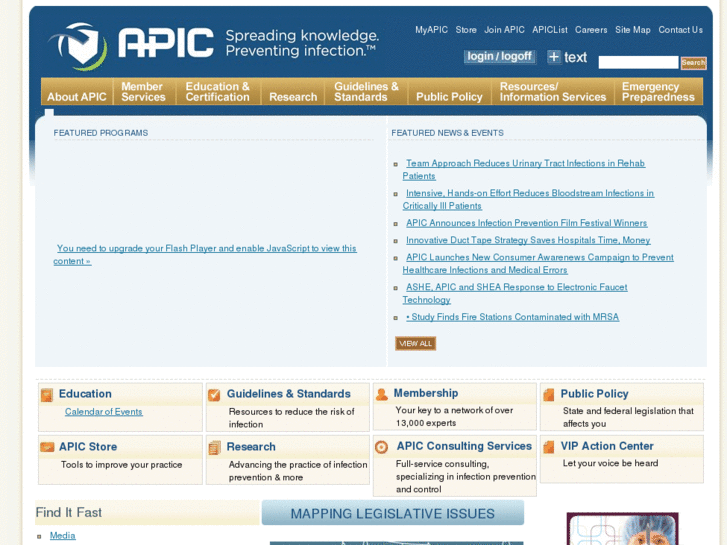Open New Consumer Awareness Campaign article
The image size is (727, 545).
tap(538, 263)
